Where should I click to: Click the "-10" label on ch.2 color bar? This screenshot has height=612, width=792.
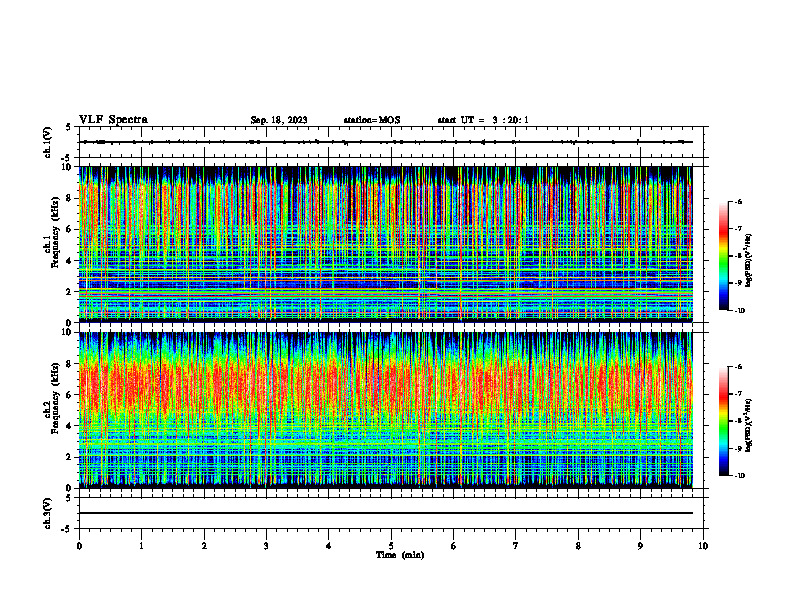[740, 476]
